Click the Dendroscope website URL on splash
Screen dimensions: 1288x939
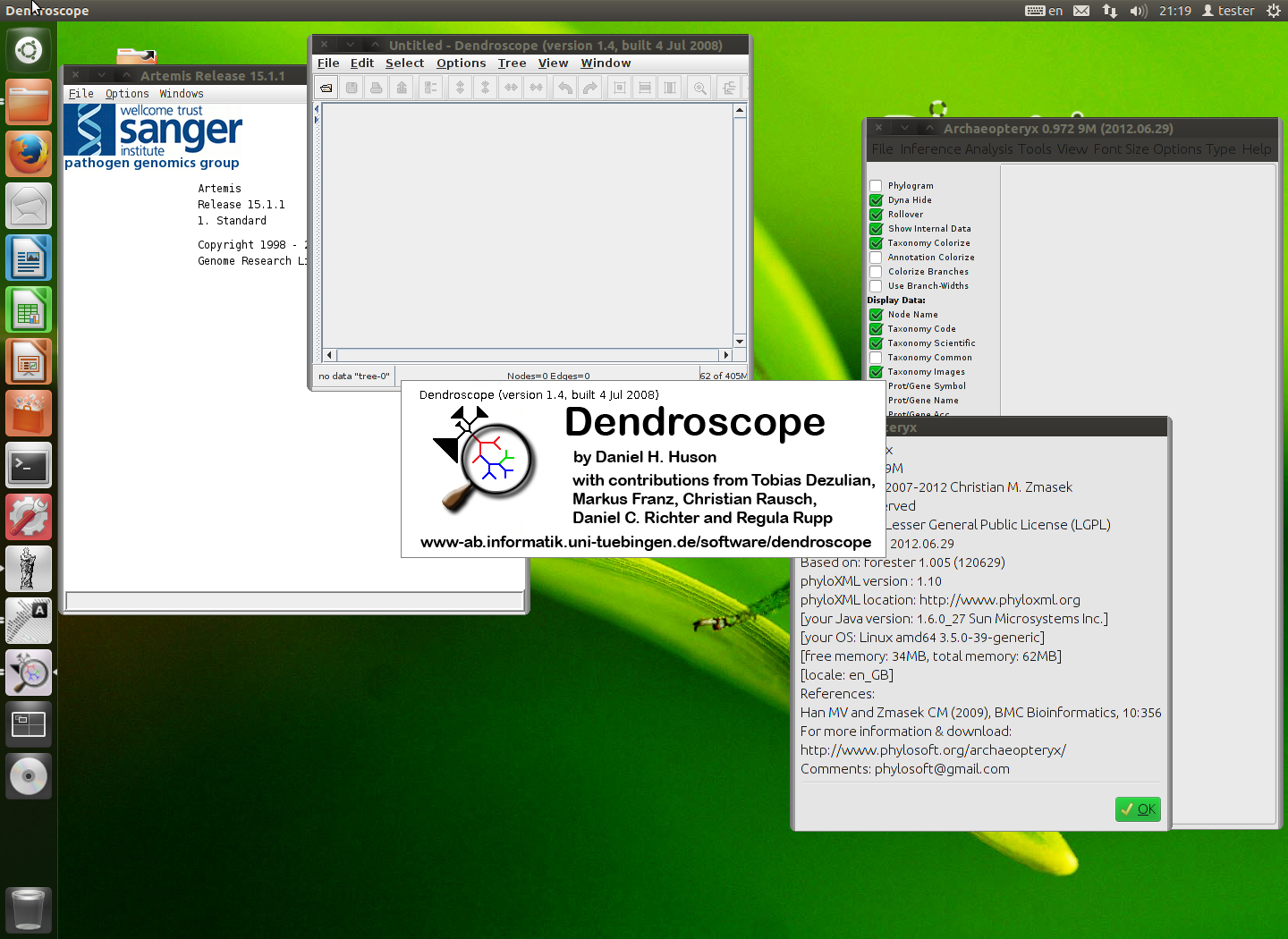tap(646, 542)
